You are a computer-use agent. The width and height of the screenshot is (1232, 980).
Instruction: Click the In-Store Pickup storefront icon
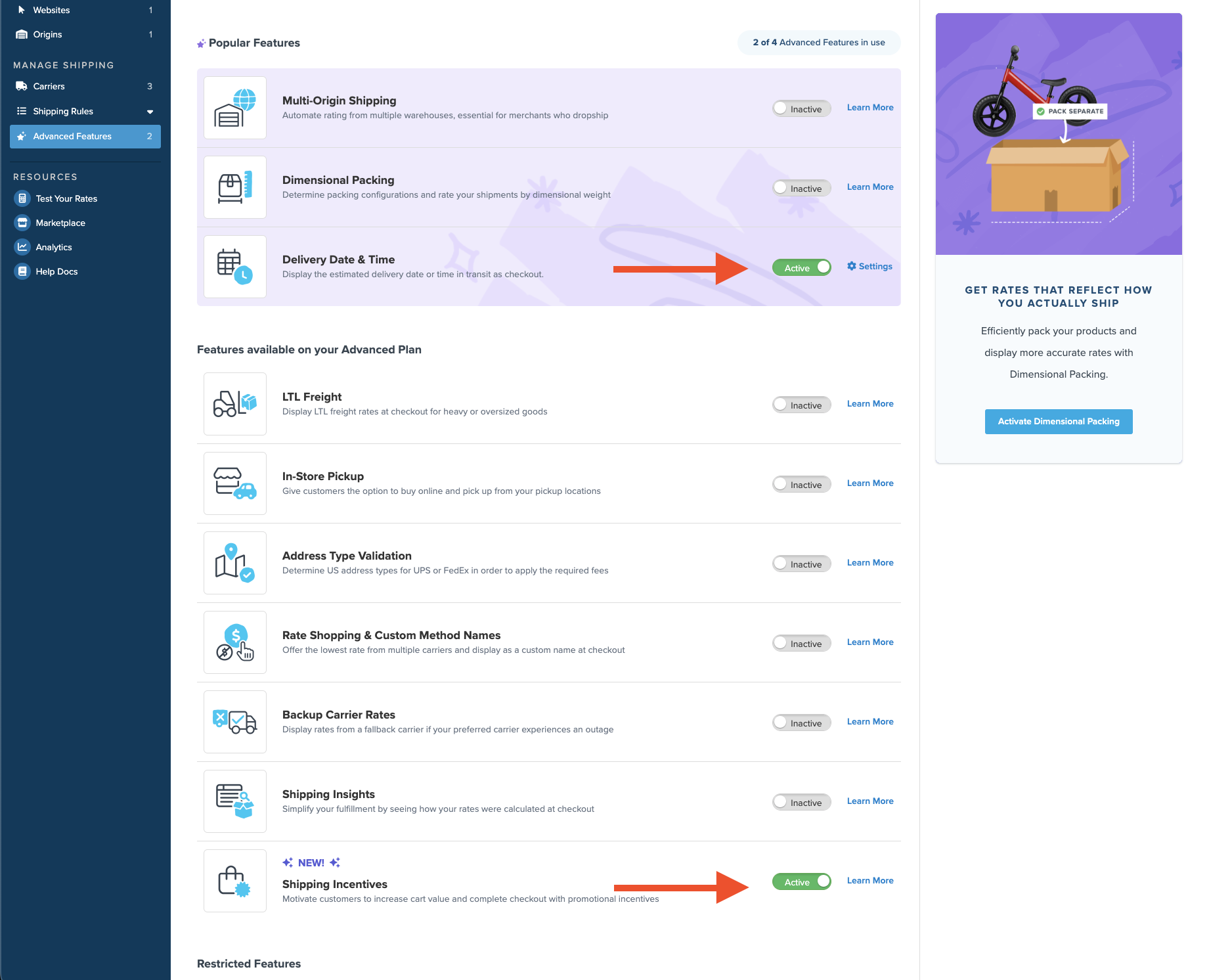point(234,483)
